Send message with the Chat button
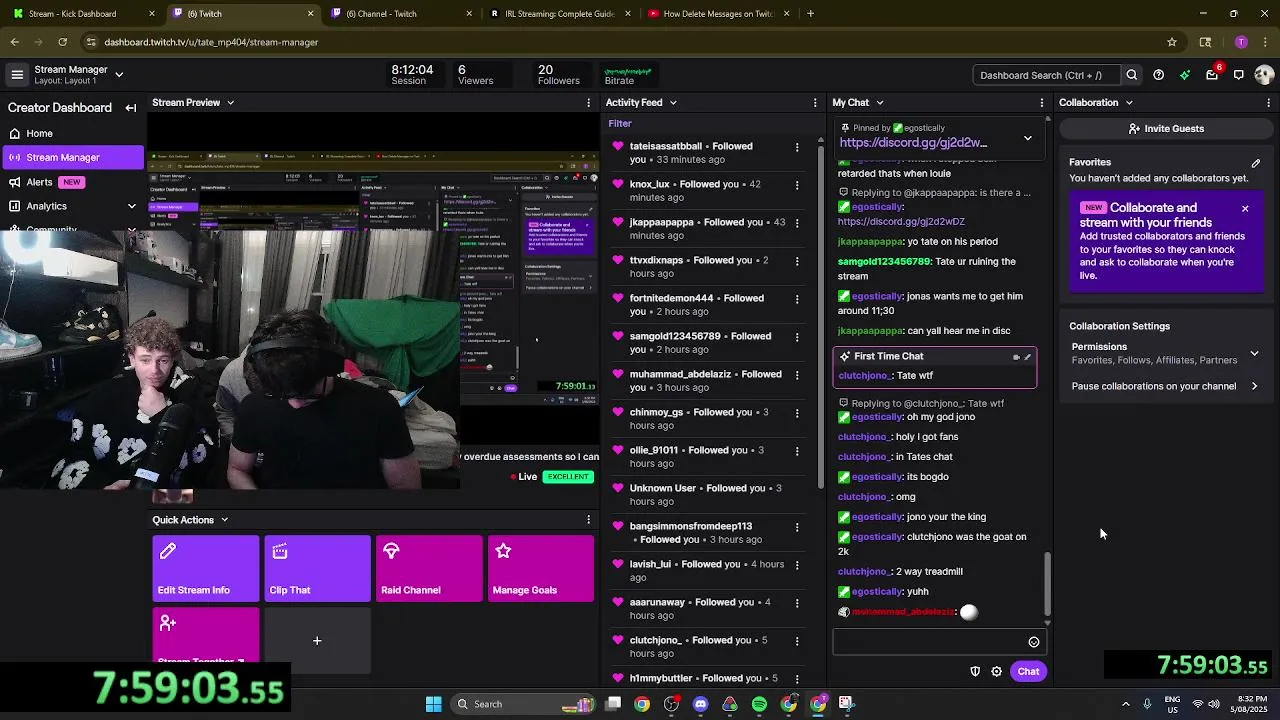 (x=1028, y=672)
